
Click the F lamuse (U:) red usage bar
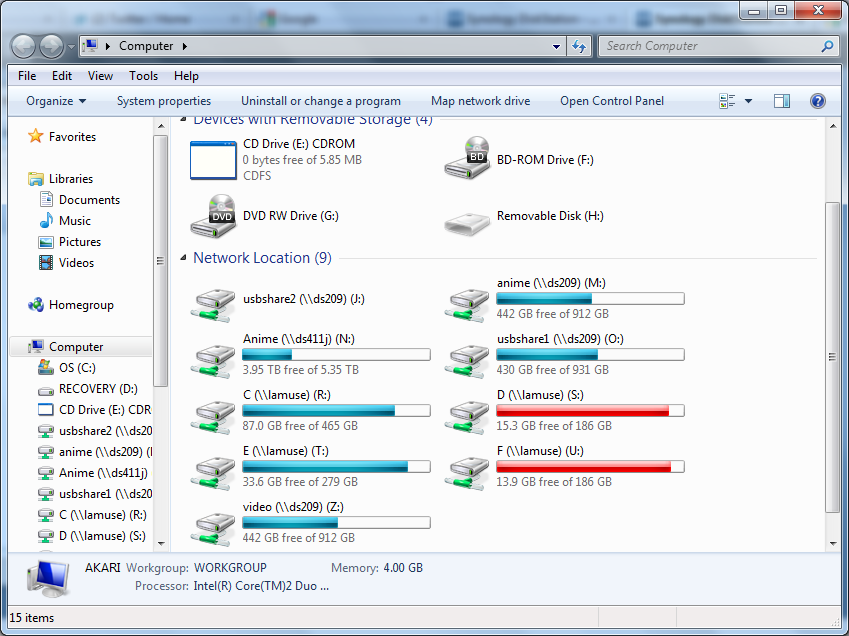pos(590,467)
